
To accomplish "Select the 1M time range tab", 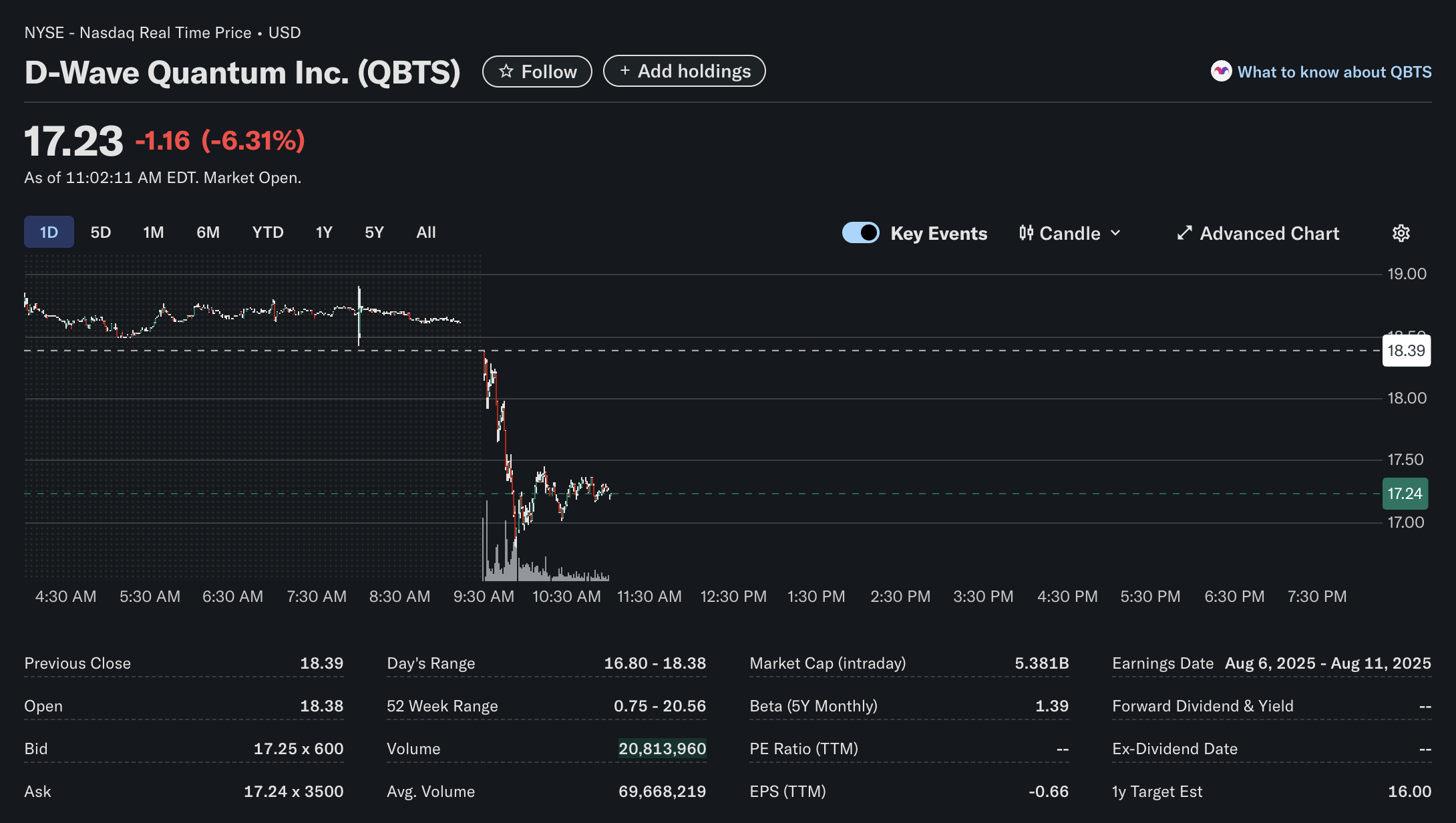I will pos(154,232).
